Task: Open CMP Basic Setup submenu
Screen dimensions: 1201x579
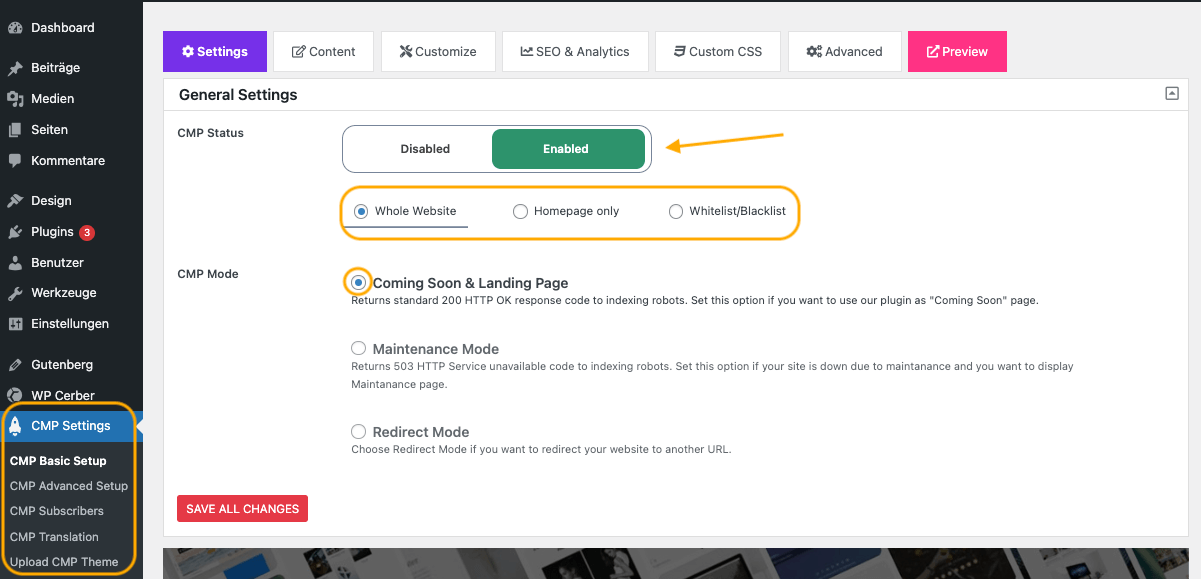Action: coord(58,461)
